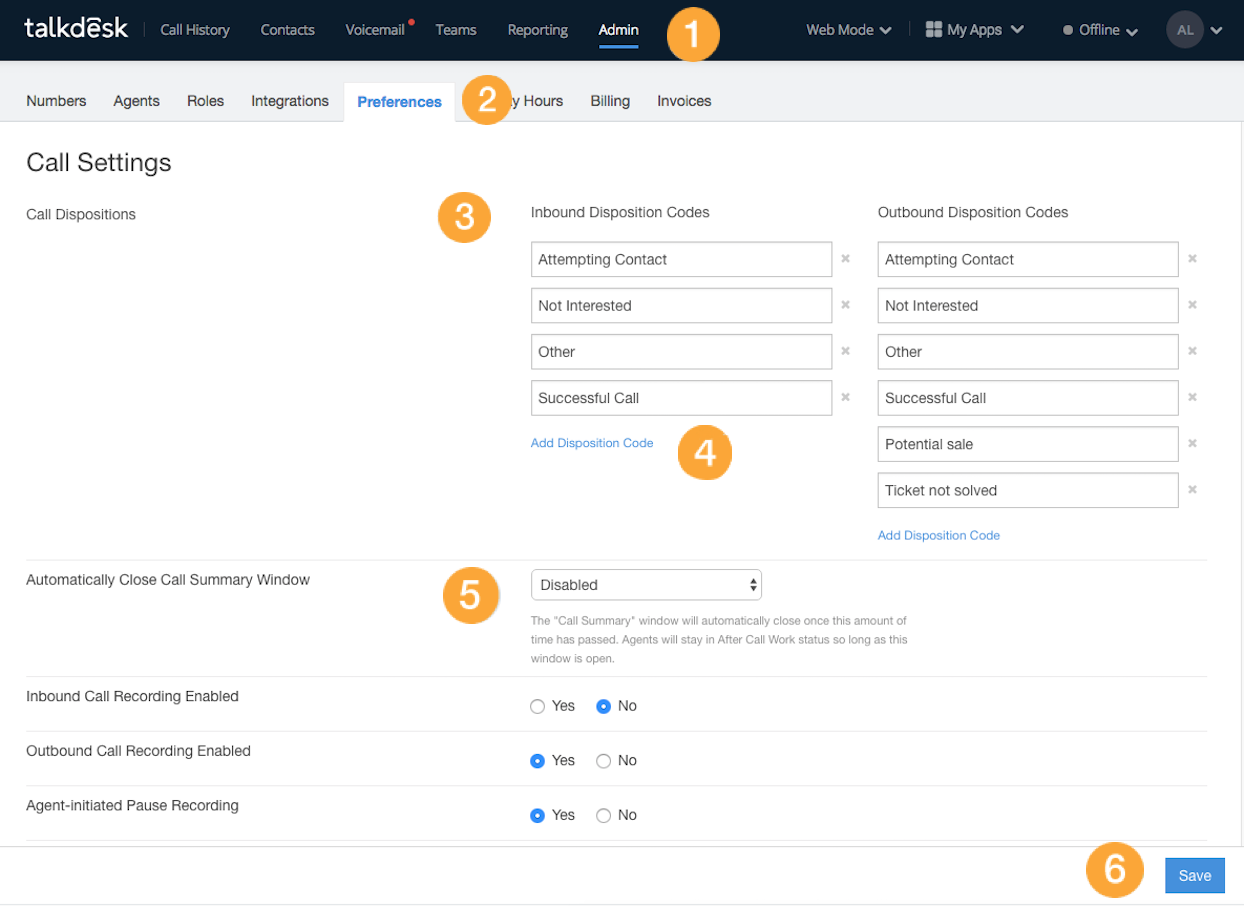1244x906 pixels.
Task: Click the AL user avatar
Action: click(1185, 30)
